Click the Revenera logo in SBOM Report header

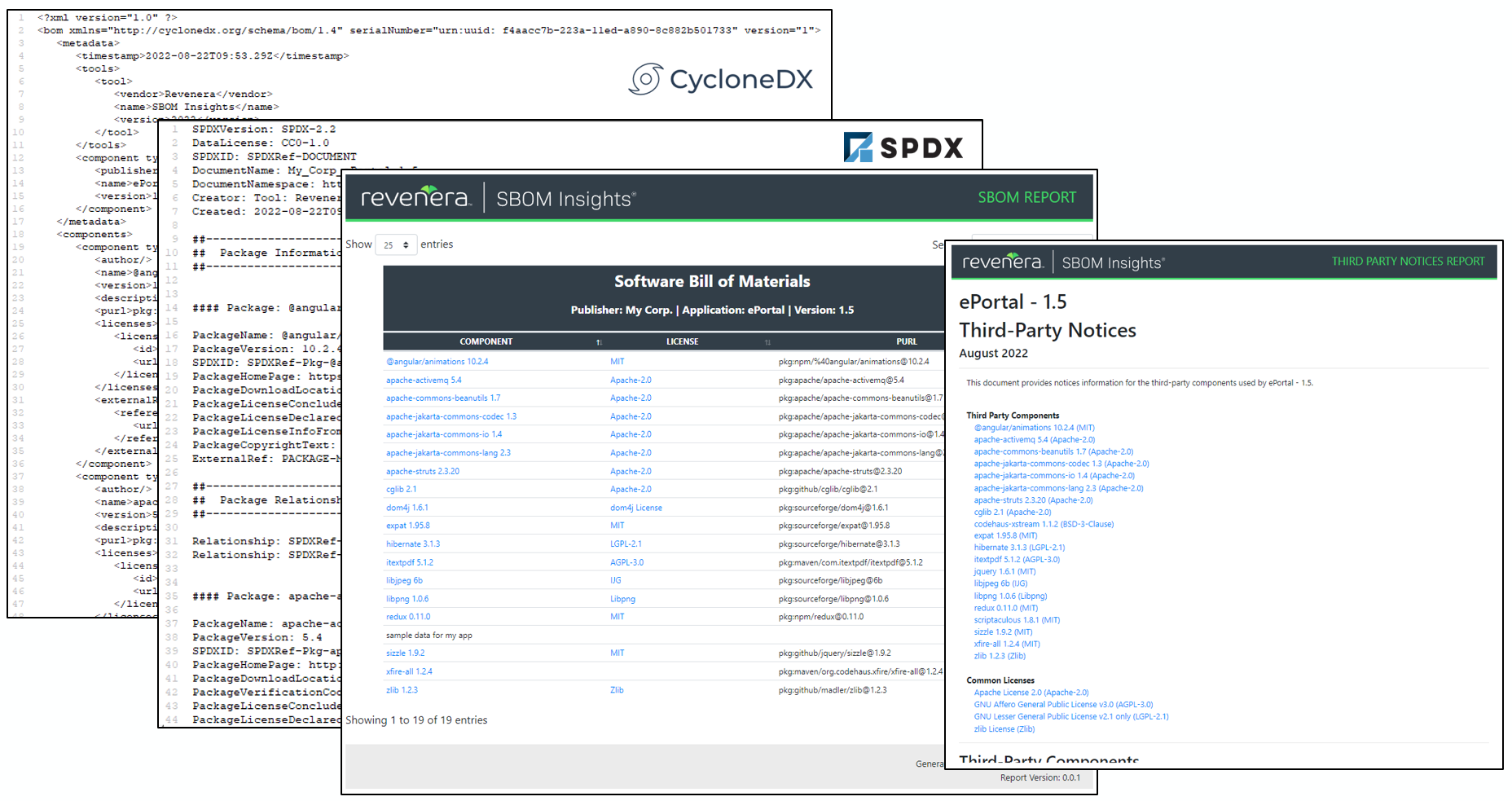[415, 198]
